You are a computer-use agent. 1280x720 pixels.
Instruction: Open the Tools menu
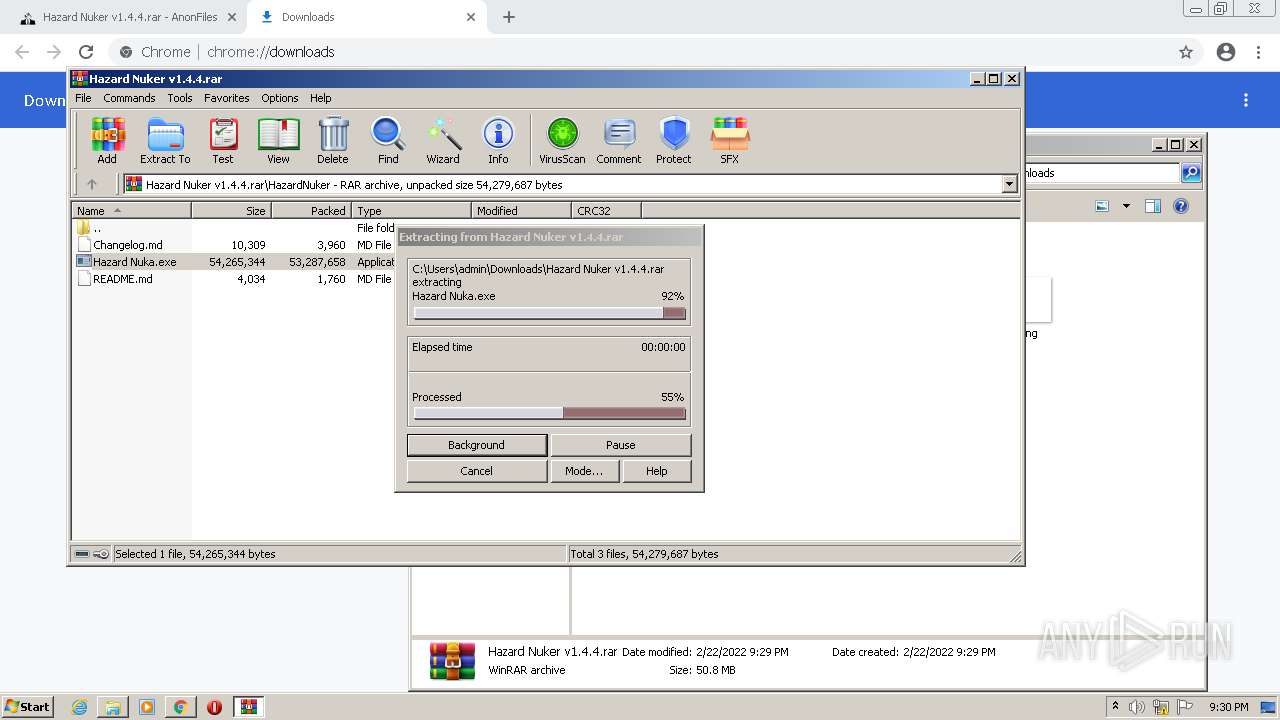pyautogui.click(x=180, y=98)
